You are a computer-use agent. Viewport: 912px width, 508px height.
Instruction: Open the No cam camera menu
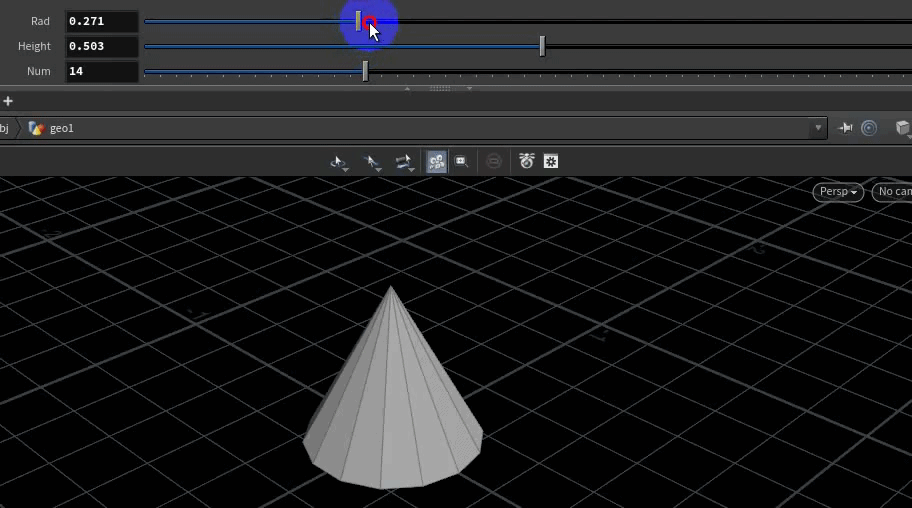[893, 191]
